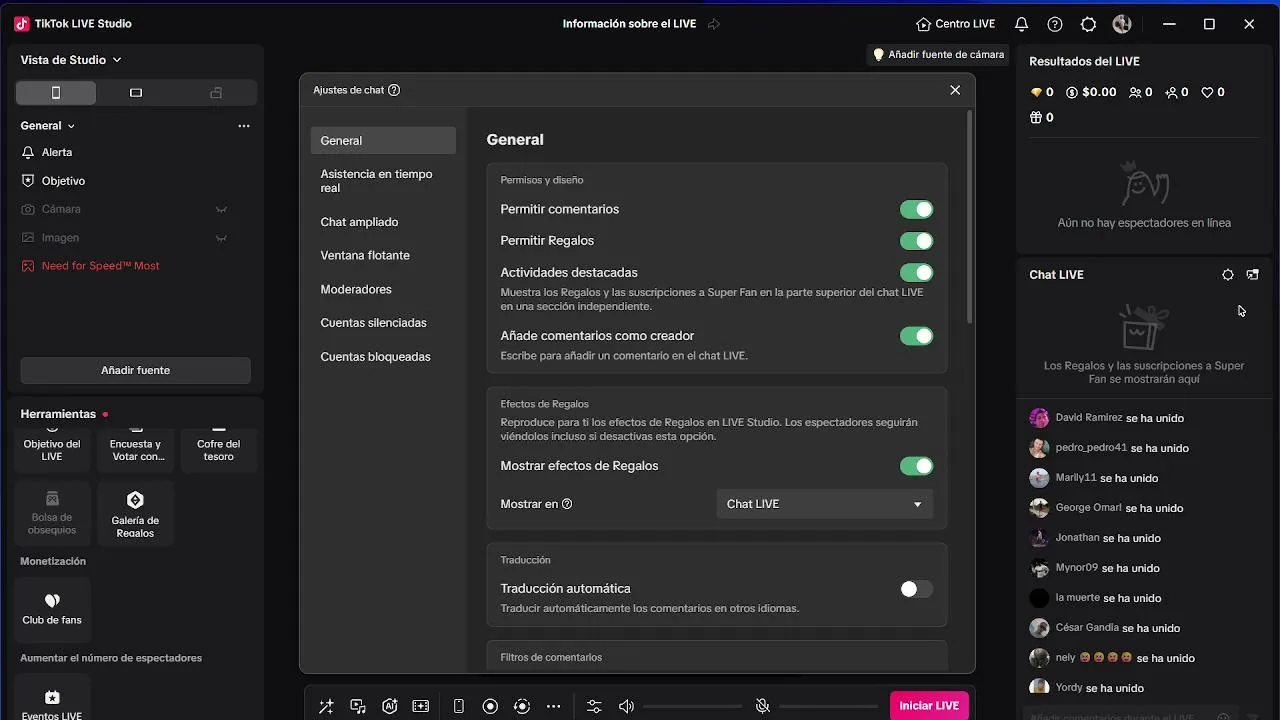This screenshot has width=1280, height=720.
Task: Click the settings dialog vertical scrollbar
Action: pyautogui.click(x=969, y=217)
